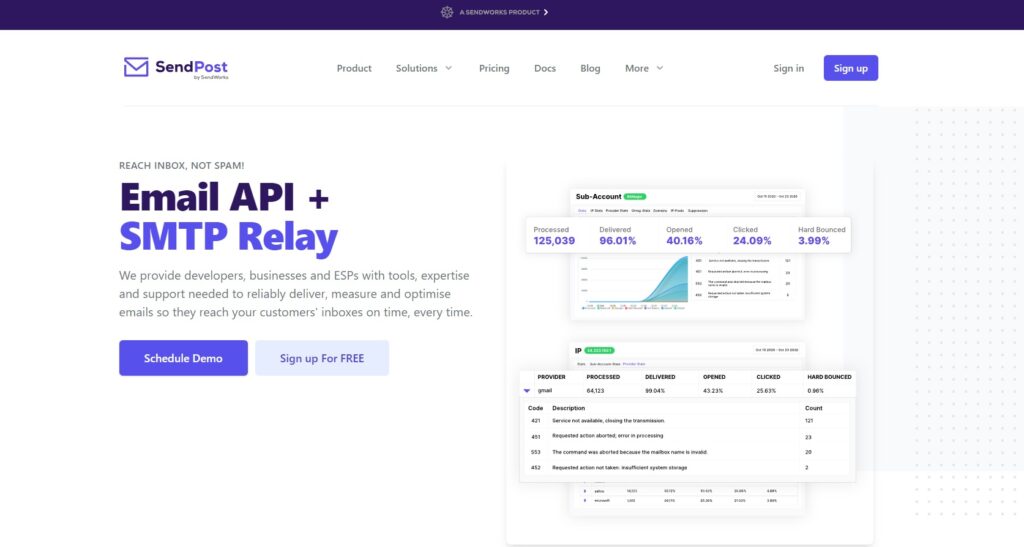Click the Sign up button in header
This screenshot has width=1024, height=547.
pyautogui.click(x=850, y=68)
